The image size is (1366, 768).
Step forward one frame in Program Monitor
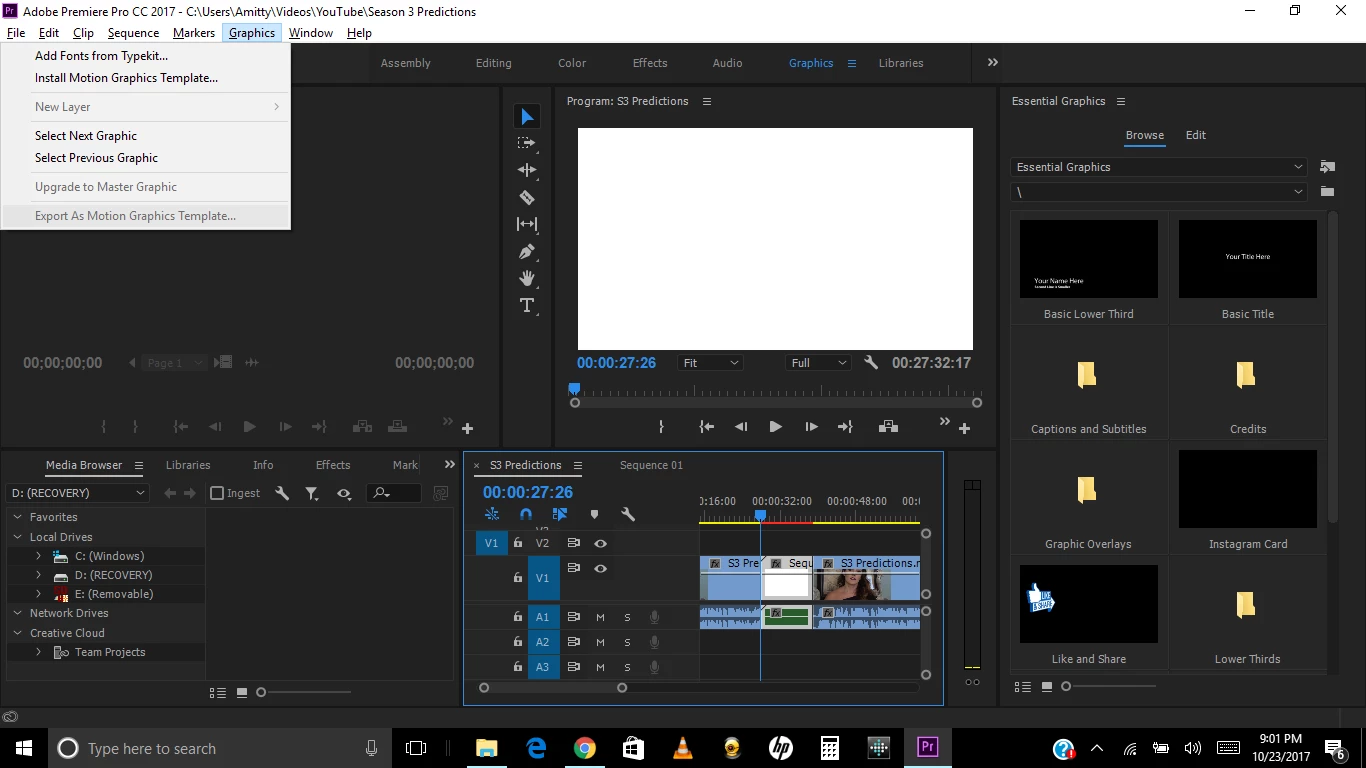click(811, 427)
